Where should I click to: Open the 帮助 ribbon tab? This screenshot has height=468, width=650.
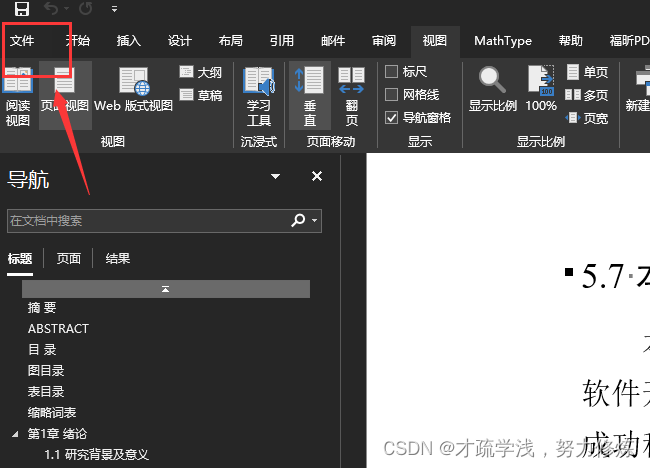570,41
